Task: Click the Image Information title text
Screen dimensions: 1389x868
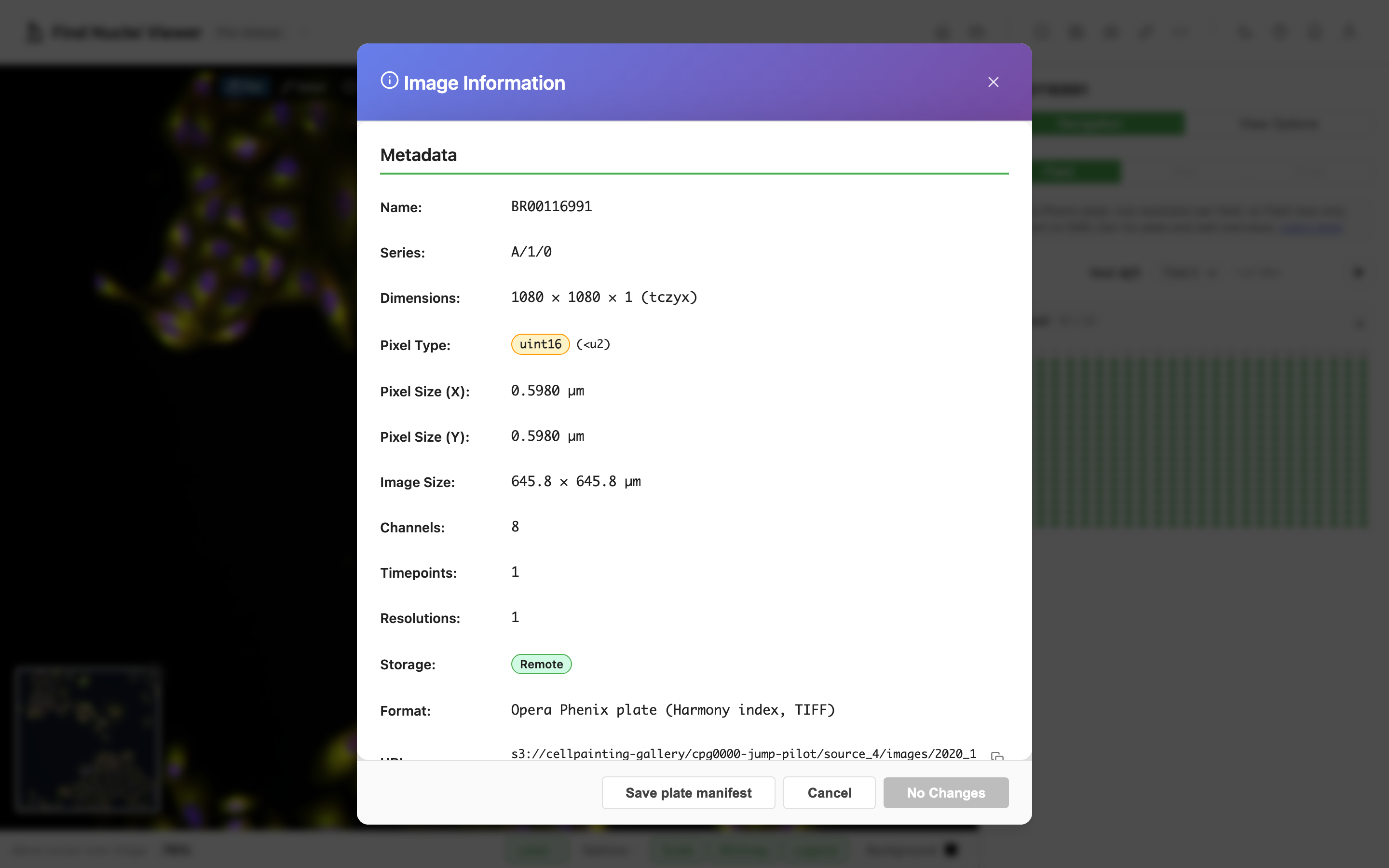Action: (484, 82)
